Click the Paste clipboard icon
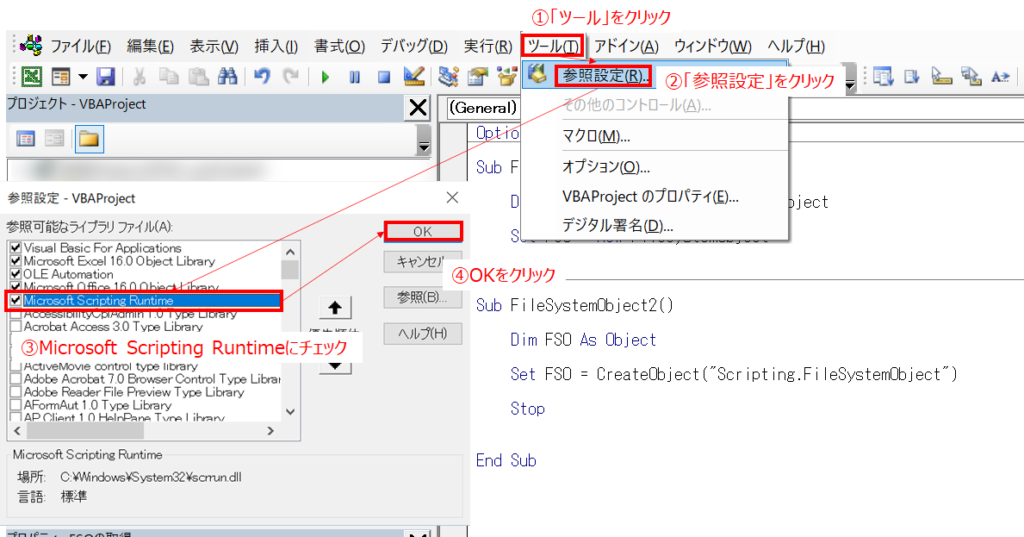1024x537 pixels. tap(199, 76)
